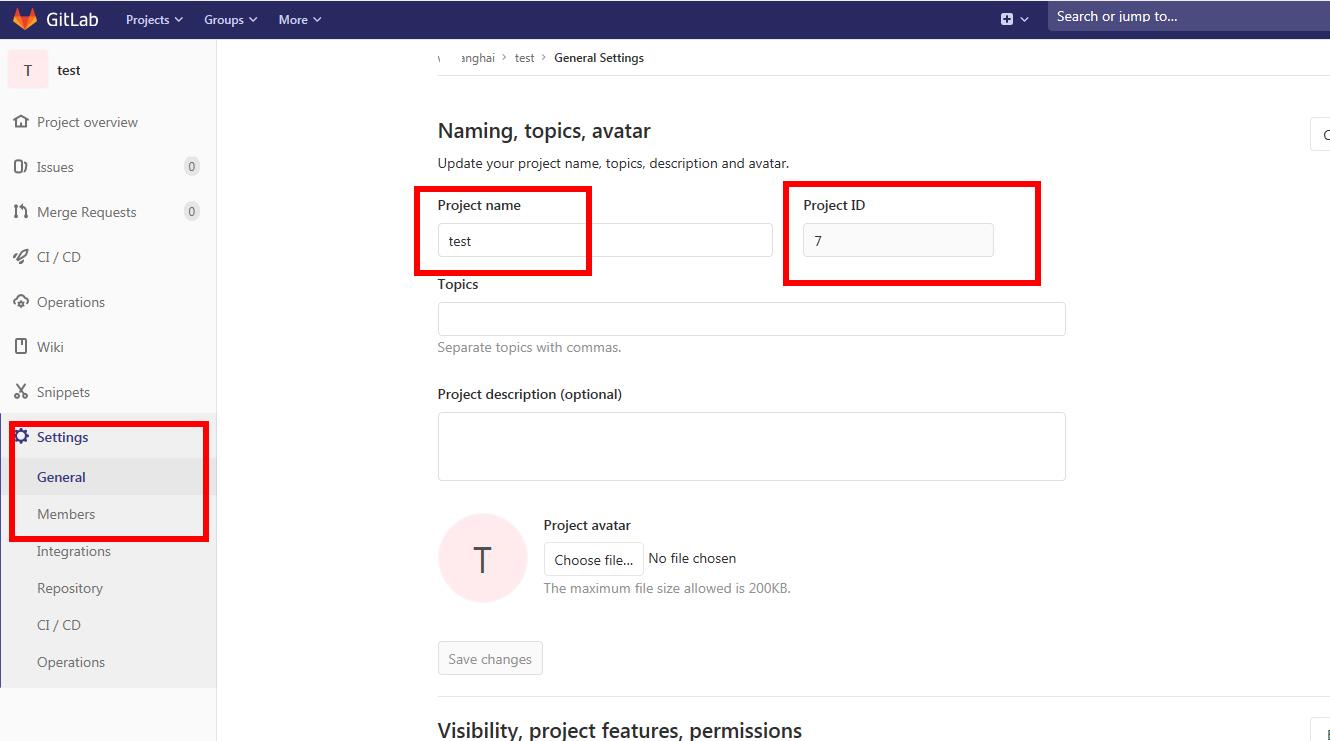Select Members under Settings
Screen dimensions: 1330x741
coord(65,514)
